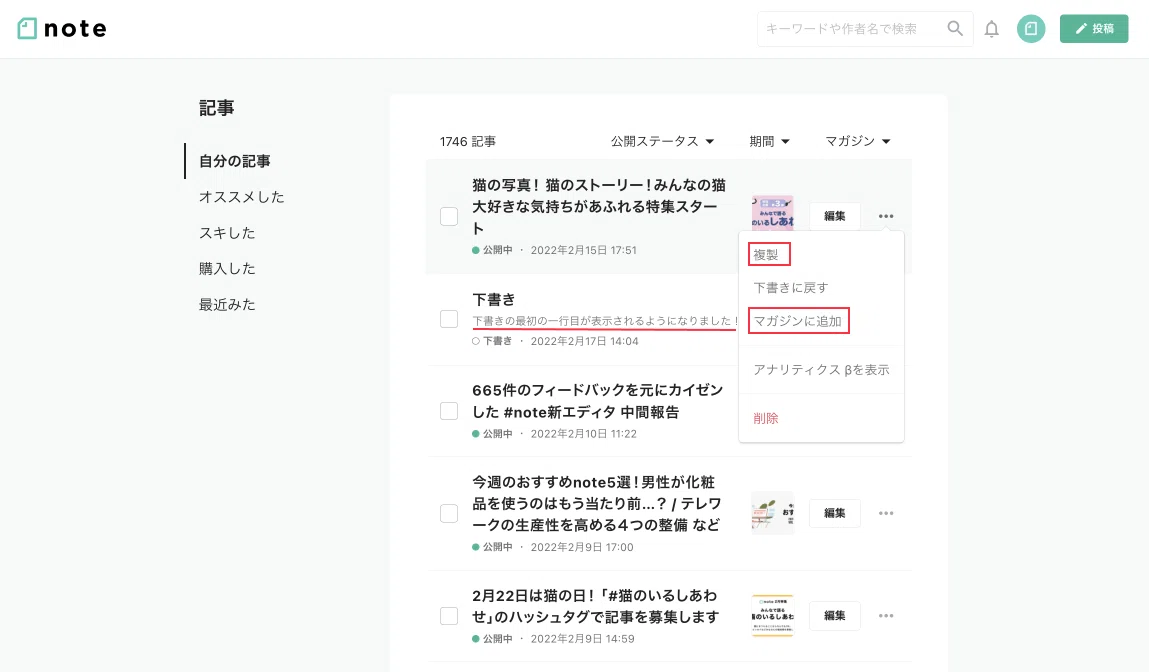Screen dimensions: 1149x672
Task: Check the box for 665件のフィードバック article
Action: pyautogui.click(x=449, y=411)
